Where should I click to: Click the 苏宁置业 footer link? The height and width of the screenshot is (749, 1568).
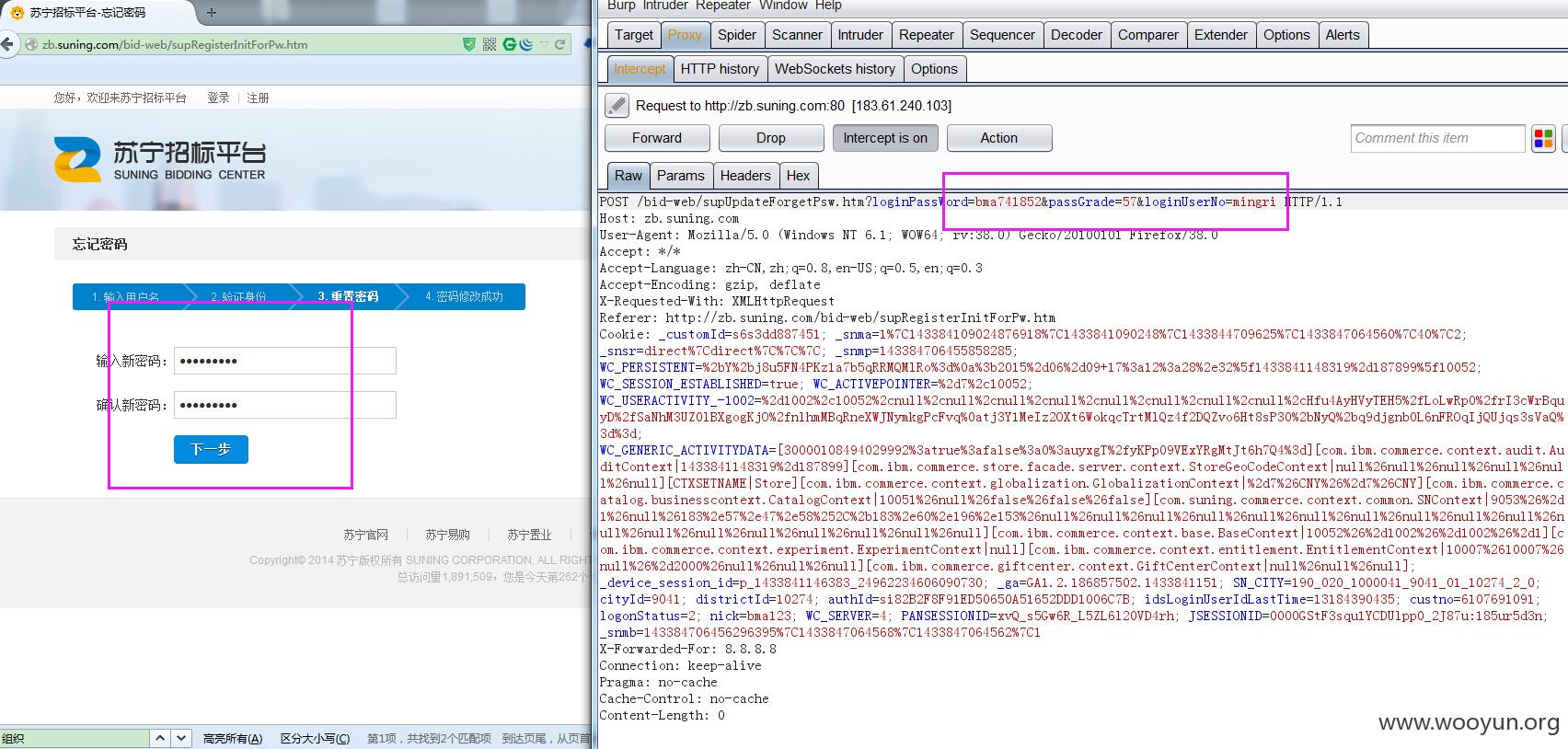coord(529,535)
